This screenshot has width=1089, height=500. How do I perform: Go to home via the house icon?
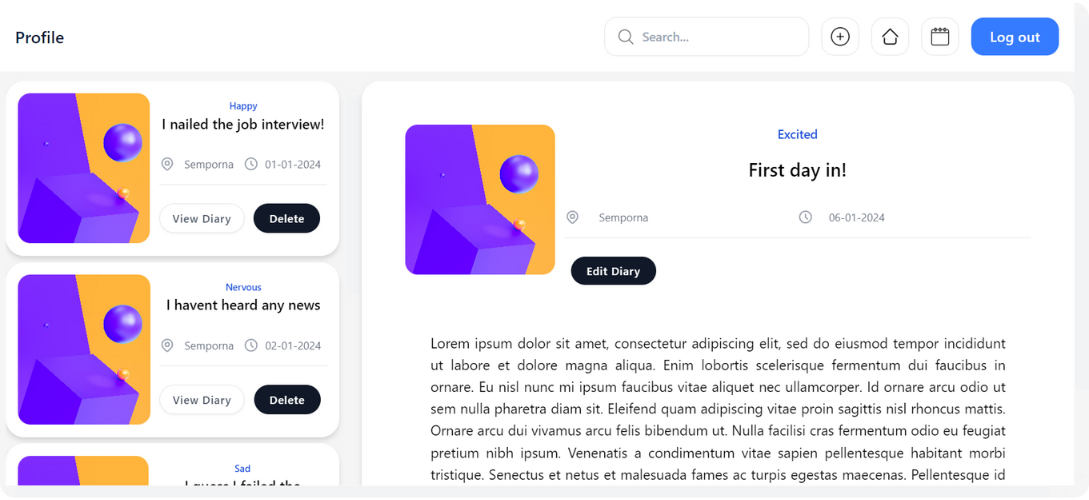click(890, 37)
